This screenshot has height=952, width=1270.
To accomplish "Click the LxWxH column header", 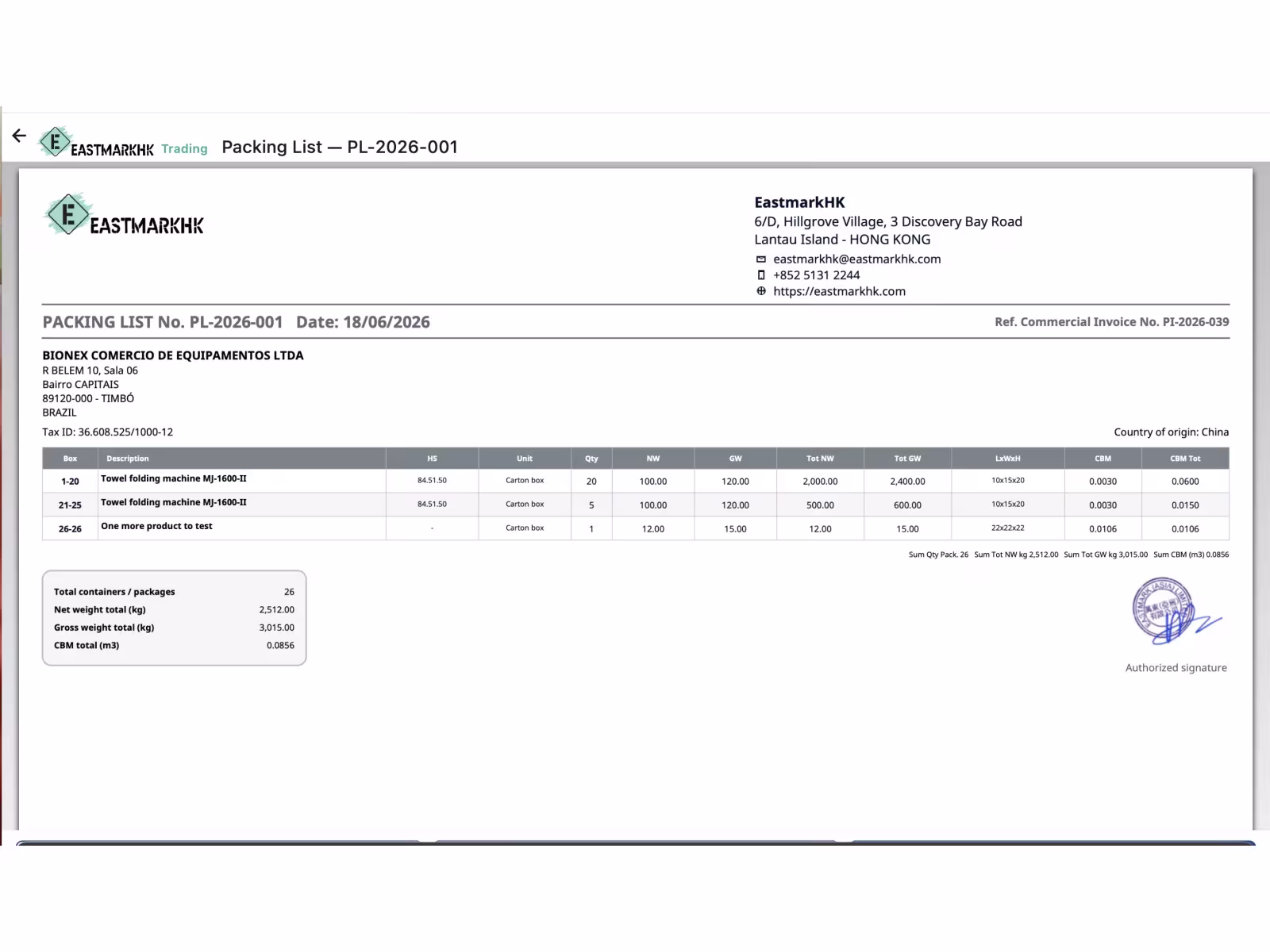I will pos(1007,459).
